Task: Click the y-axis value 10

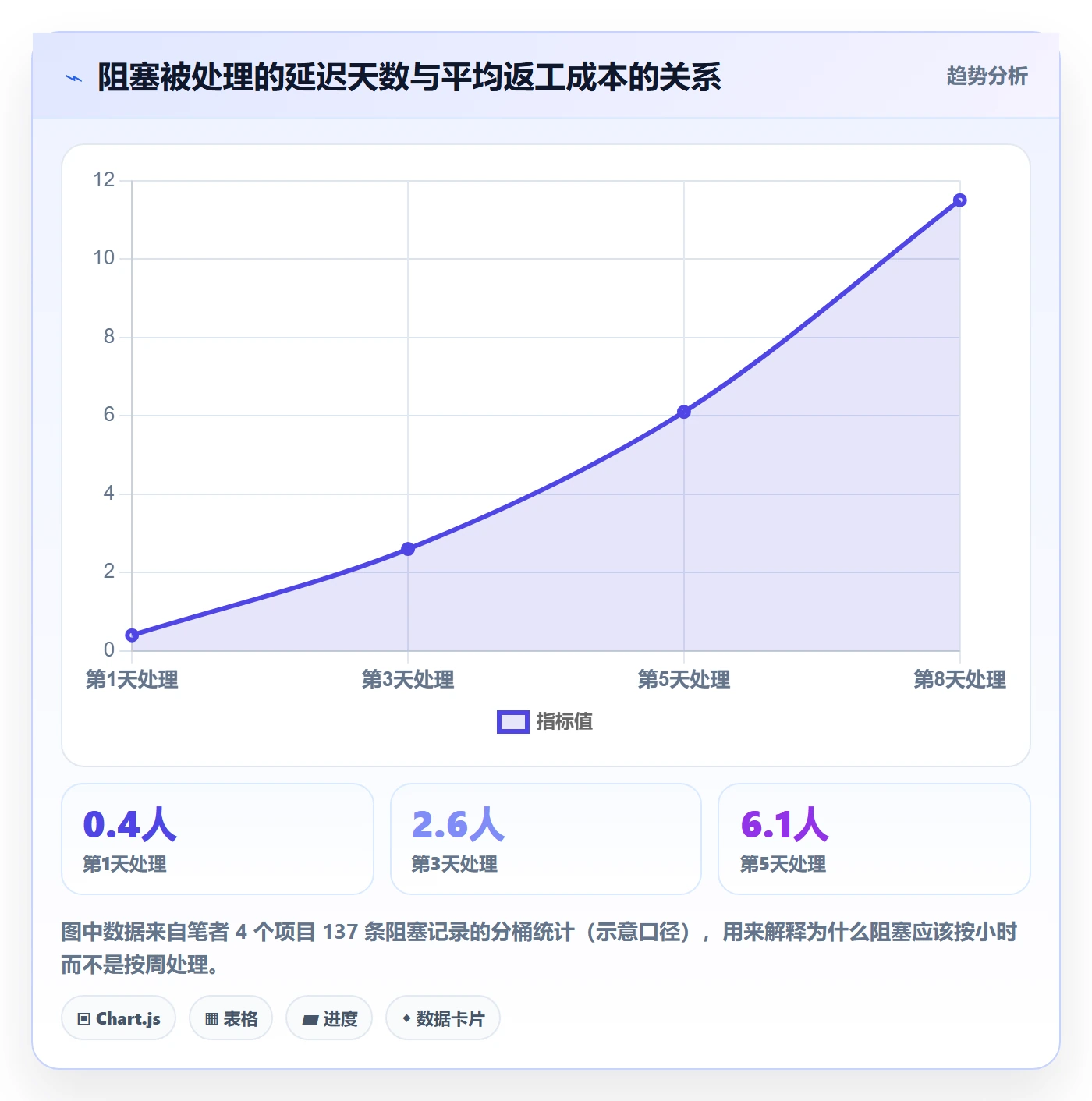Action: [104, 258]
